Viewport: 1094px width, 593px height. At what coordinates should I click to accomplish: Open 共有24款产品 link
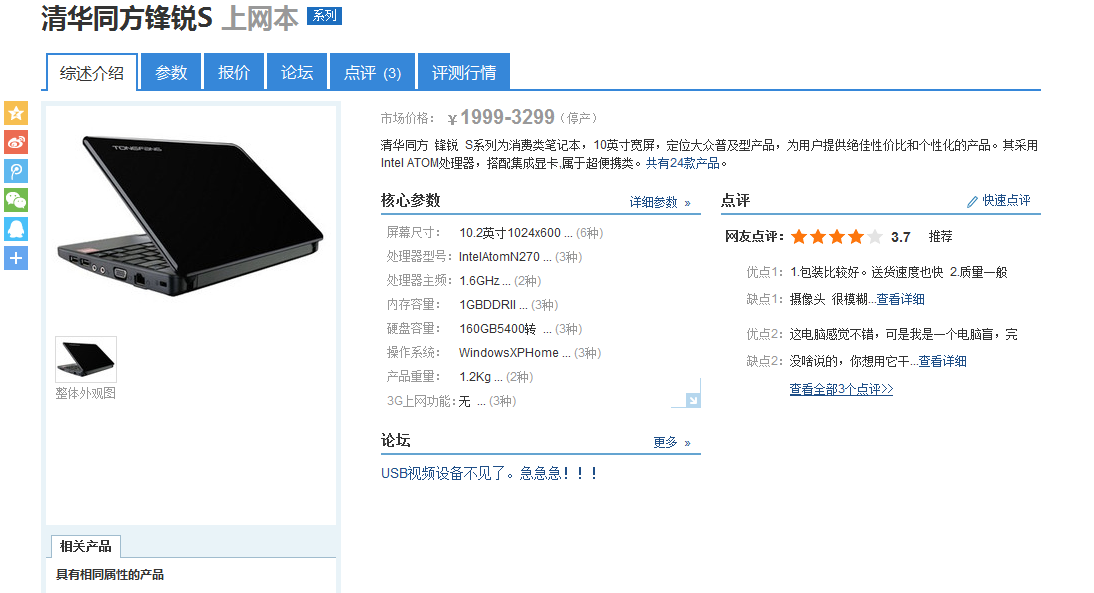click(682, 163)
